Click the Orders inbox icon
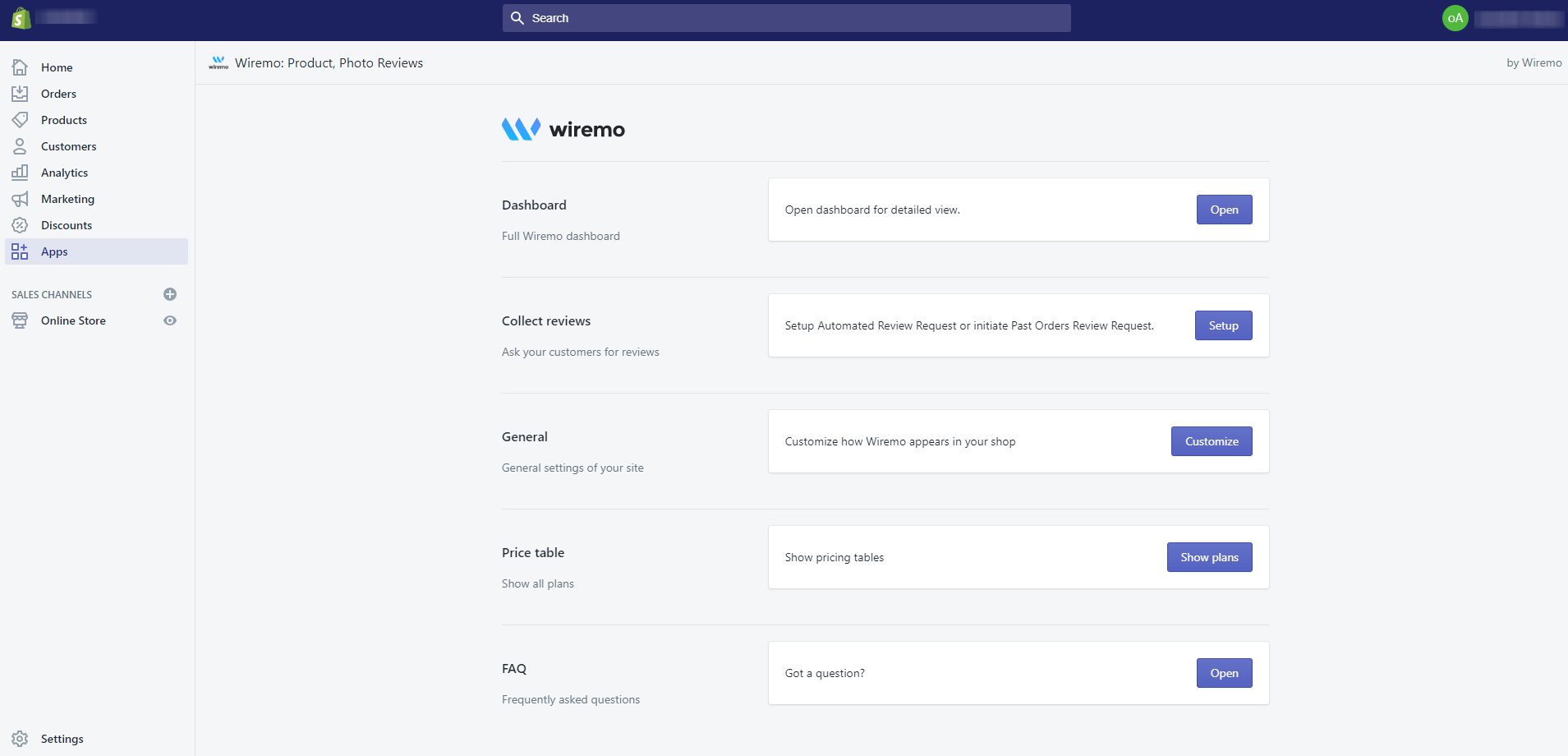This screenshot has height=756, width=1568. 20,94
